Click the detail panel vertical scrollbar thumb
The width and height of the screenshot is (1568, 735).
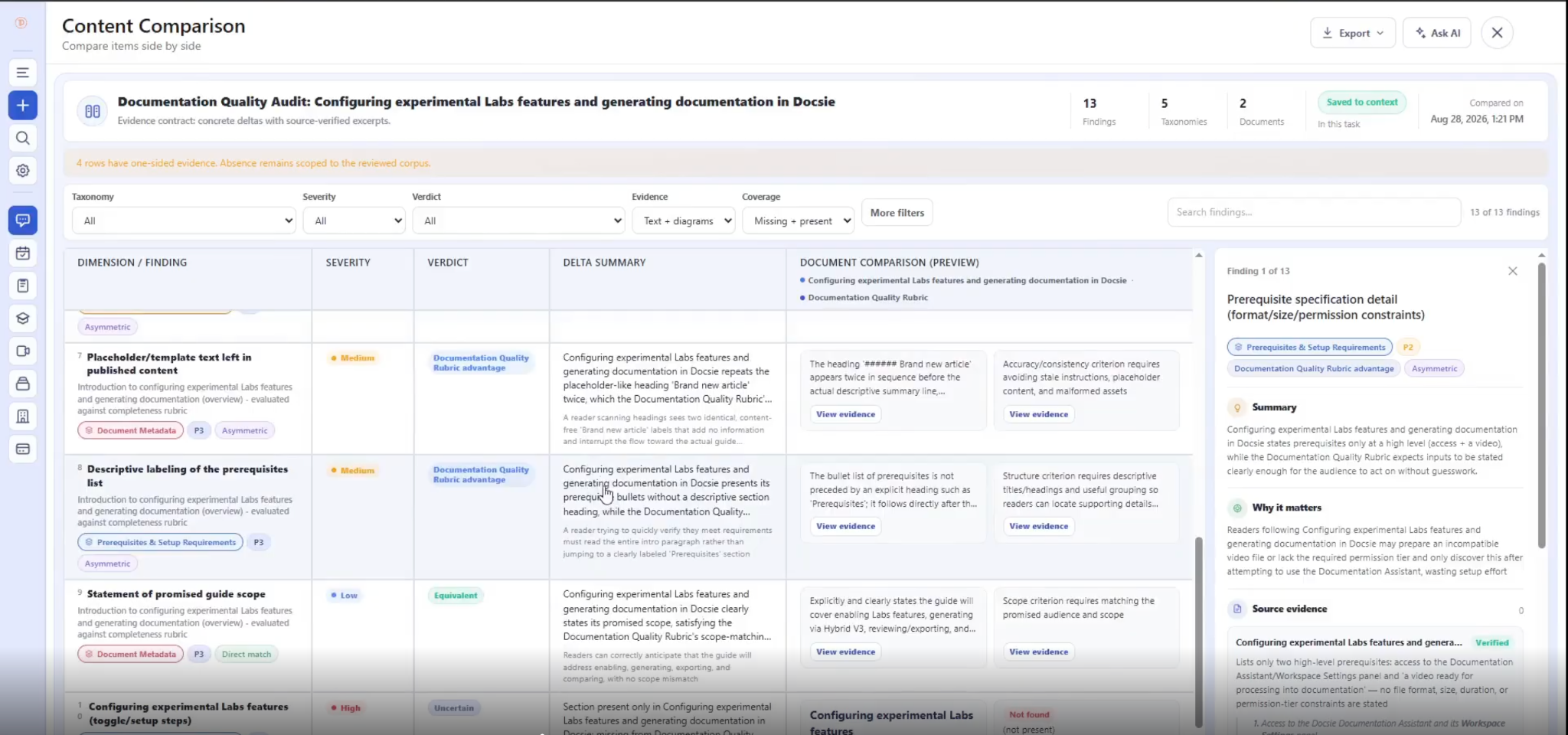pos(1541,406)
